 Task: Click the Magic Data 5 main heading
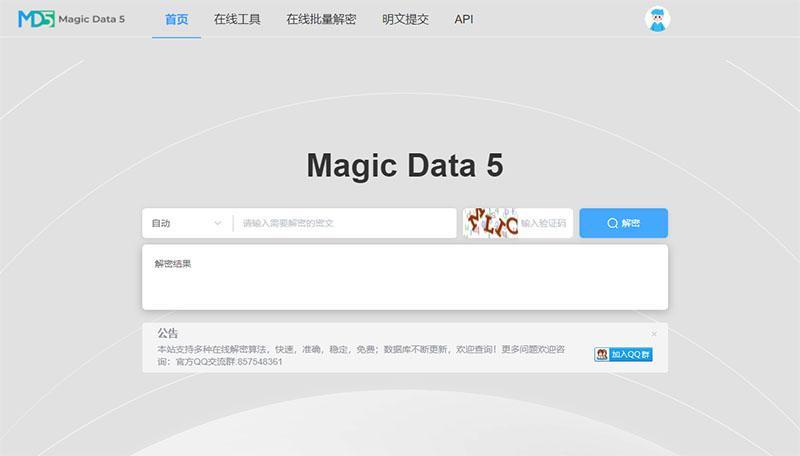click(405, 165)
